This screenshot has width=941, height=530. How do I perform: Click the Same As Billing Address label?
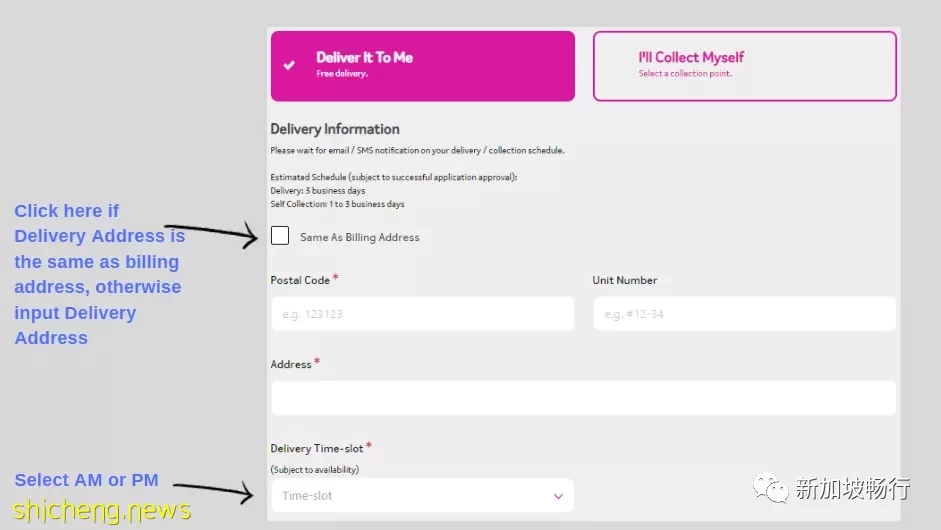tap(359, 237)
